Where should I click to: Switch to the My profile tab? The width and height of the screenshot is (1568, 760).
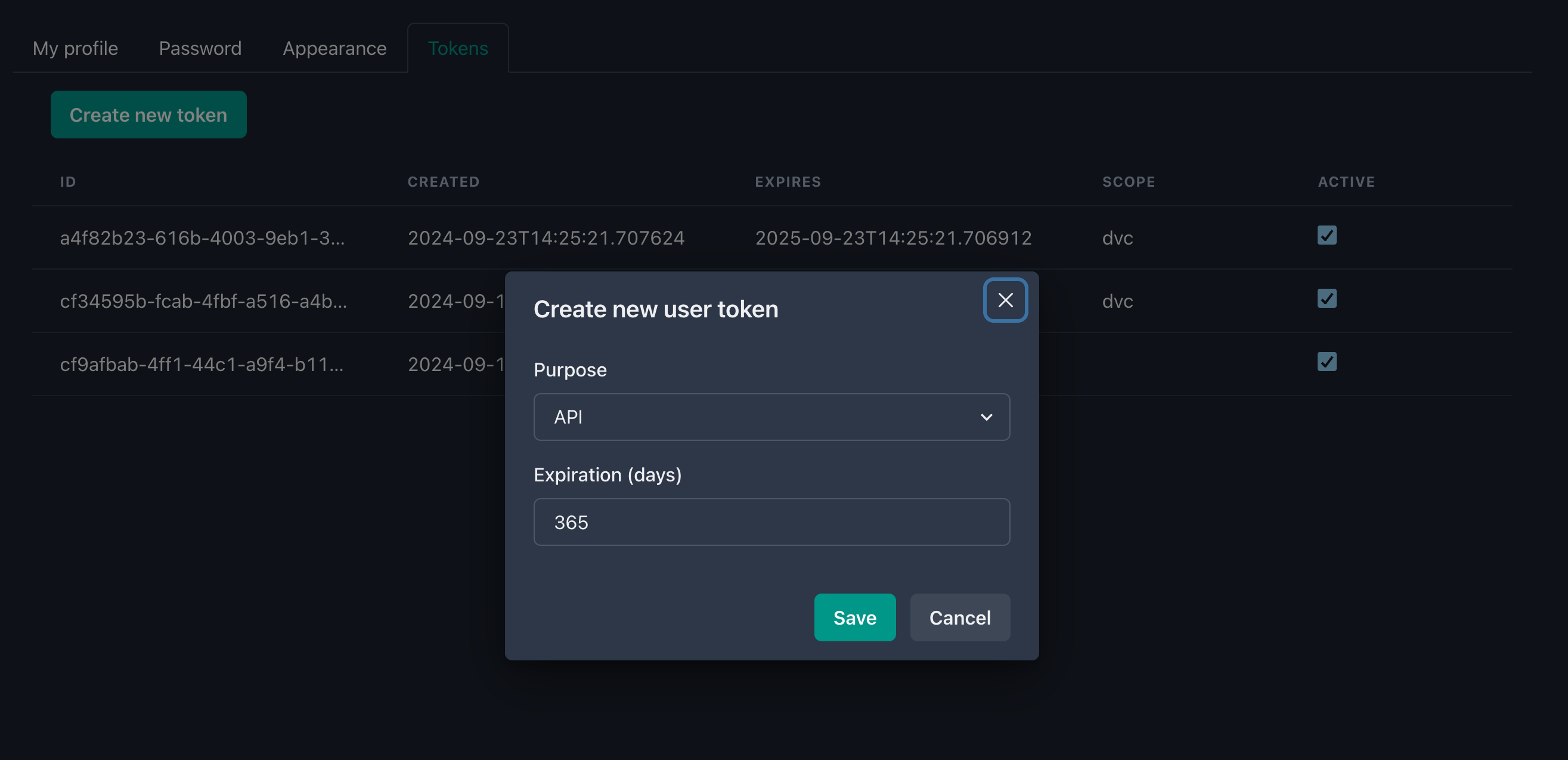click(x=76, y=48)
